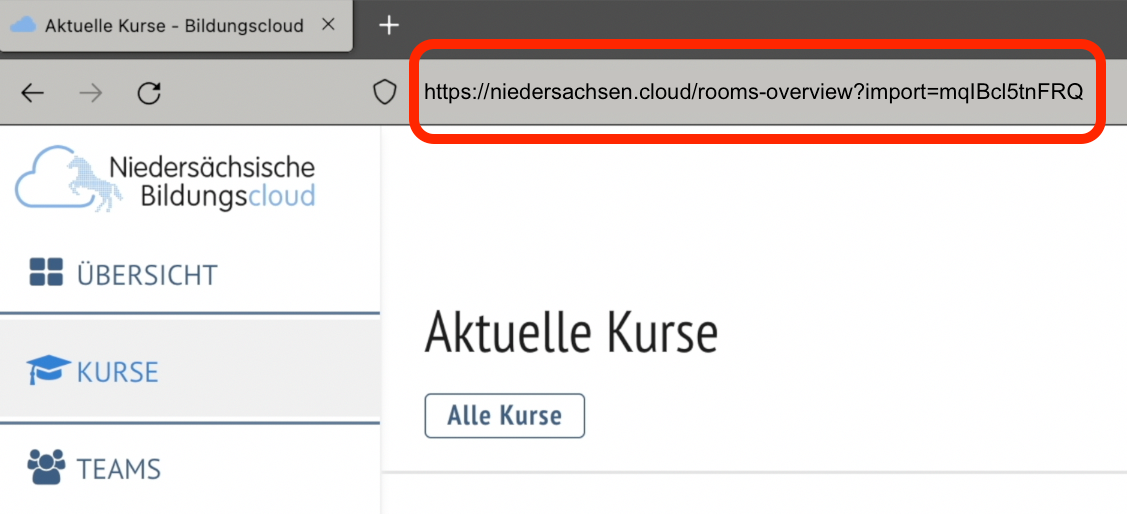The height and width of the screenshot is (514, 1127).
Task: Click the Niedersächsische Bildungscloud logo text
Action: tap(211, 180)
